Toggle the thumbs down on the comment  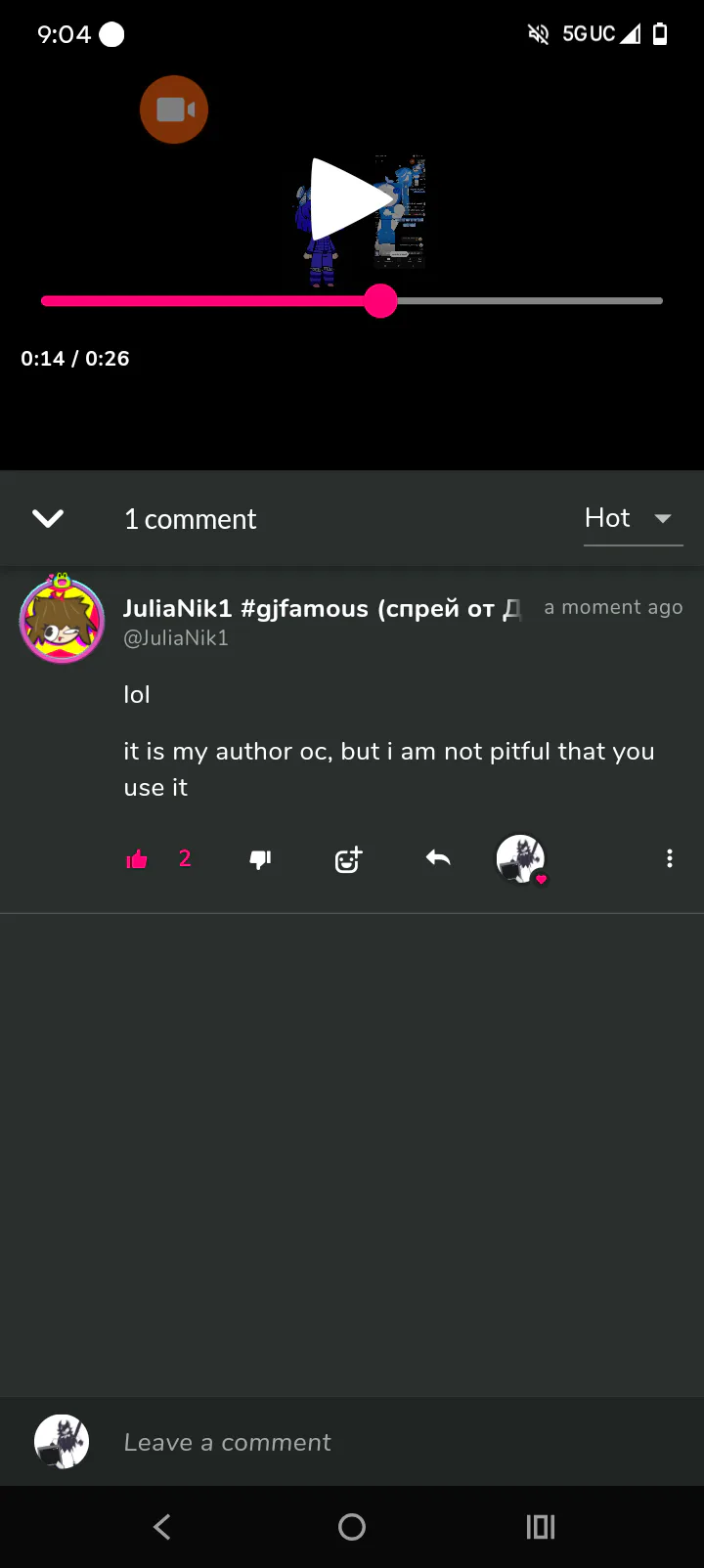[260, 859]
